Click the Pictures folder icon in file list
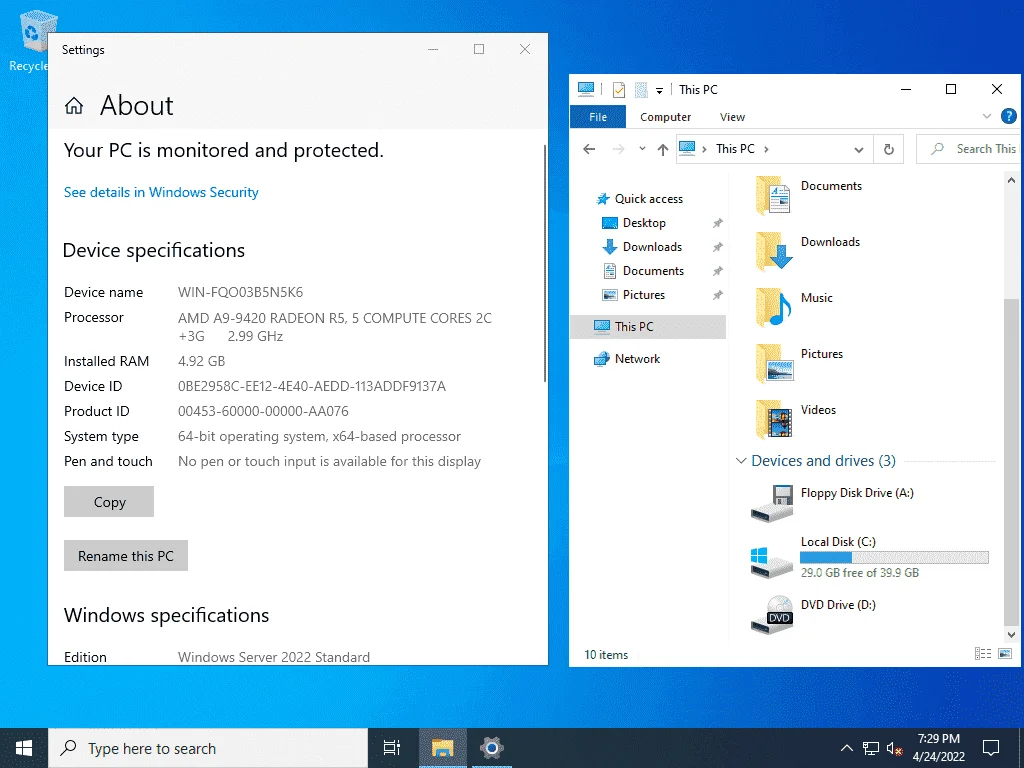The width and height of the screenshot is (1024, 768). point(773,364)
